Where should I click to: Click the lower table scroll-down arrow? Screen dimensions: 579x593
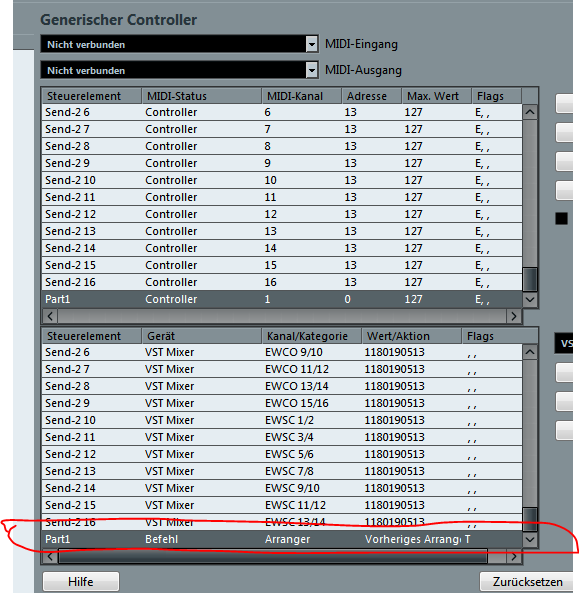530,540
